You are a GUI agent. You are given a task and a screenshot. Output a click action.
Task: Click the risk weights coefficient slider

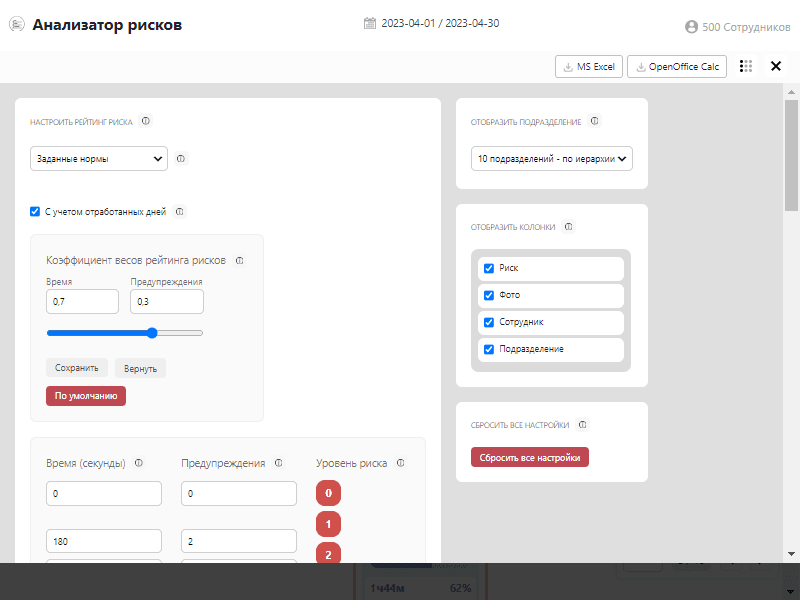[125, 333]
